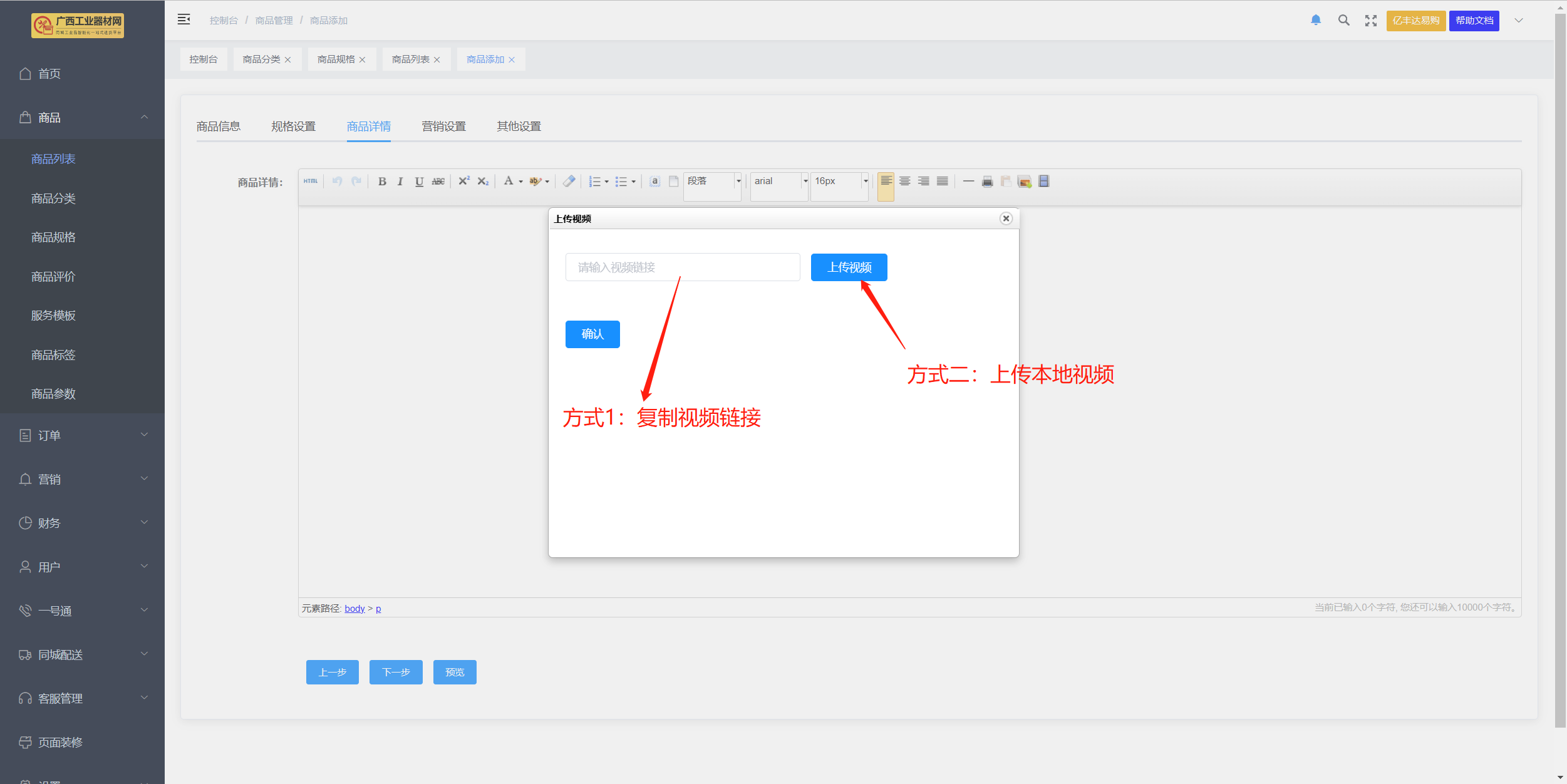Open the font color picker arrow
This screenshot has width=1567, height=784.
pyautogui.click(x=520, y=182)
